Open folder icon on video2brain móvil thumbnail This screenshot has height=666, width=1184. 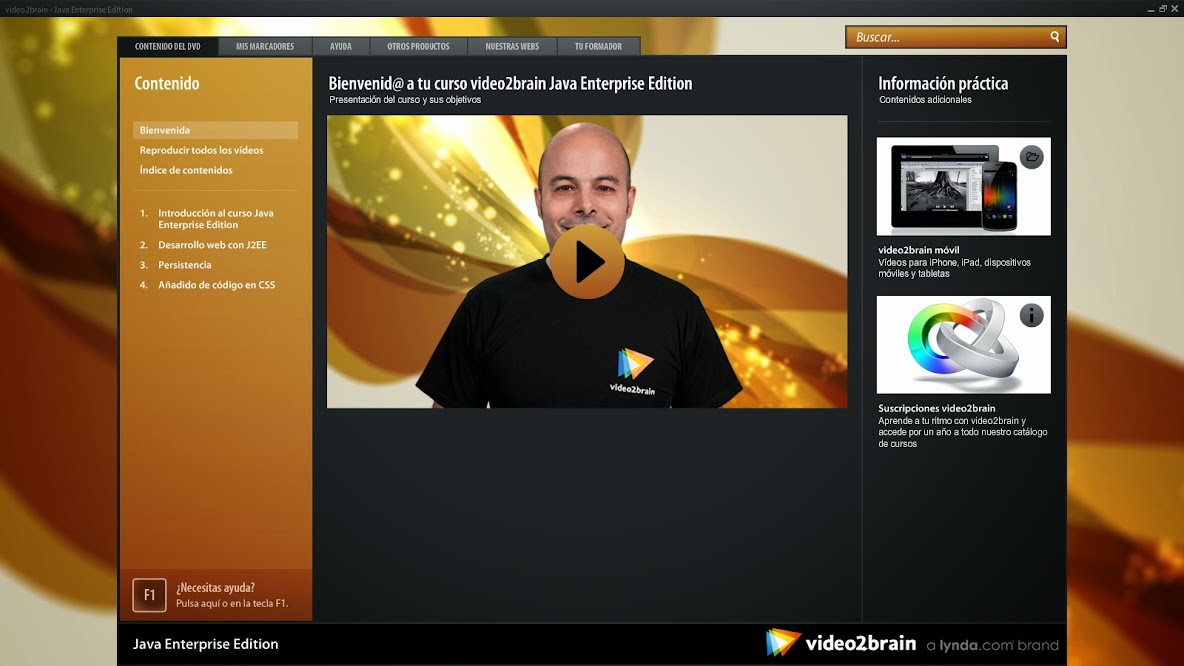(1031, 157)
